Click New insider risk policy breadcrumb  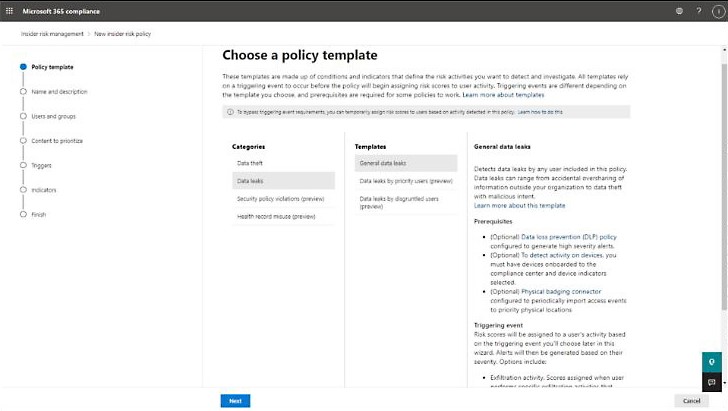pos(123,34)
